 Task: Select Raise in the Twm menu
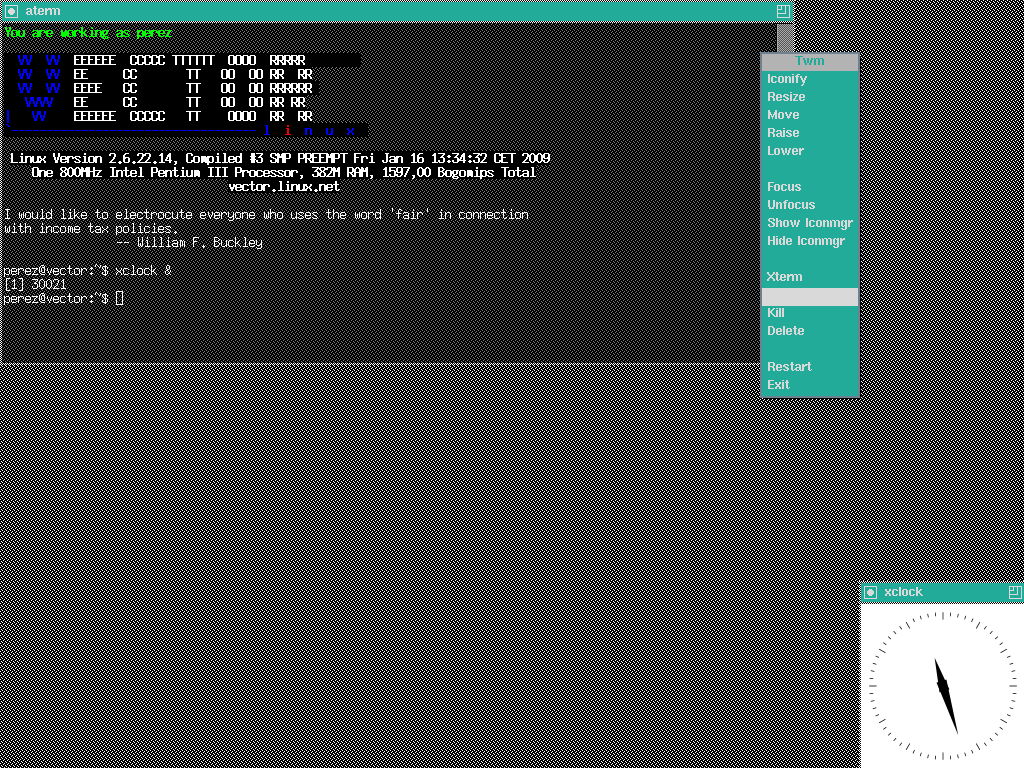[x=810, y=133]
